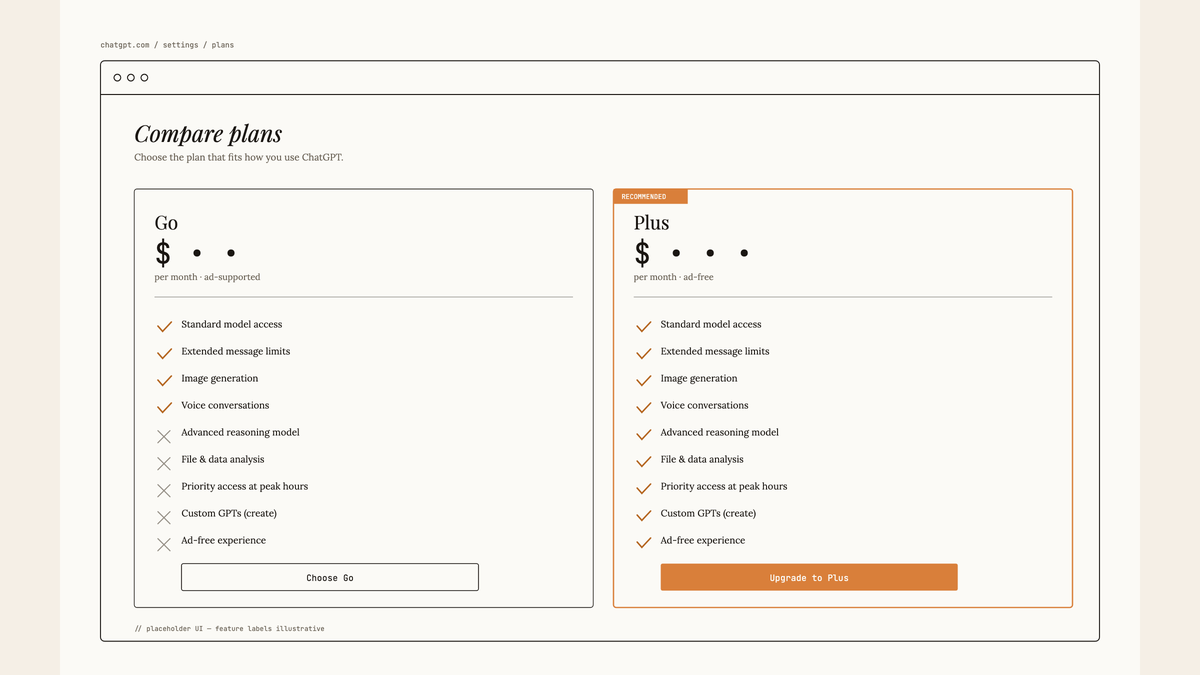Click the middle window control circle
The width and height of the screenshot is (1200, 675).
click(x=131, y=77)
